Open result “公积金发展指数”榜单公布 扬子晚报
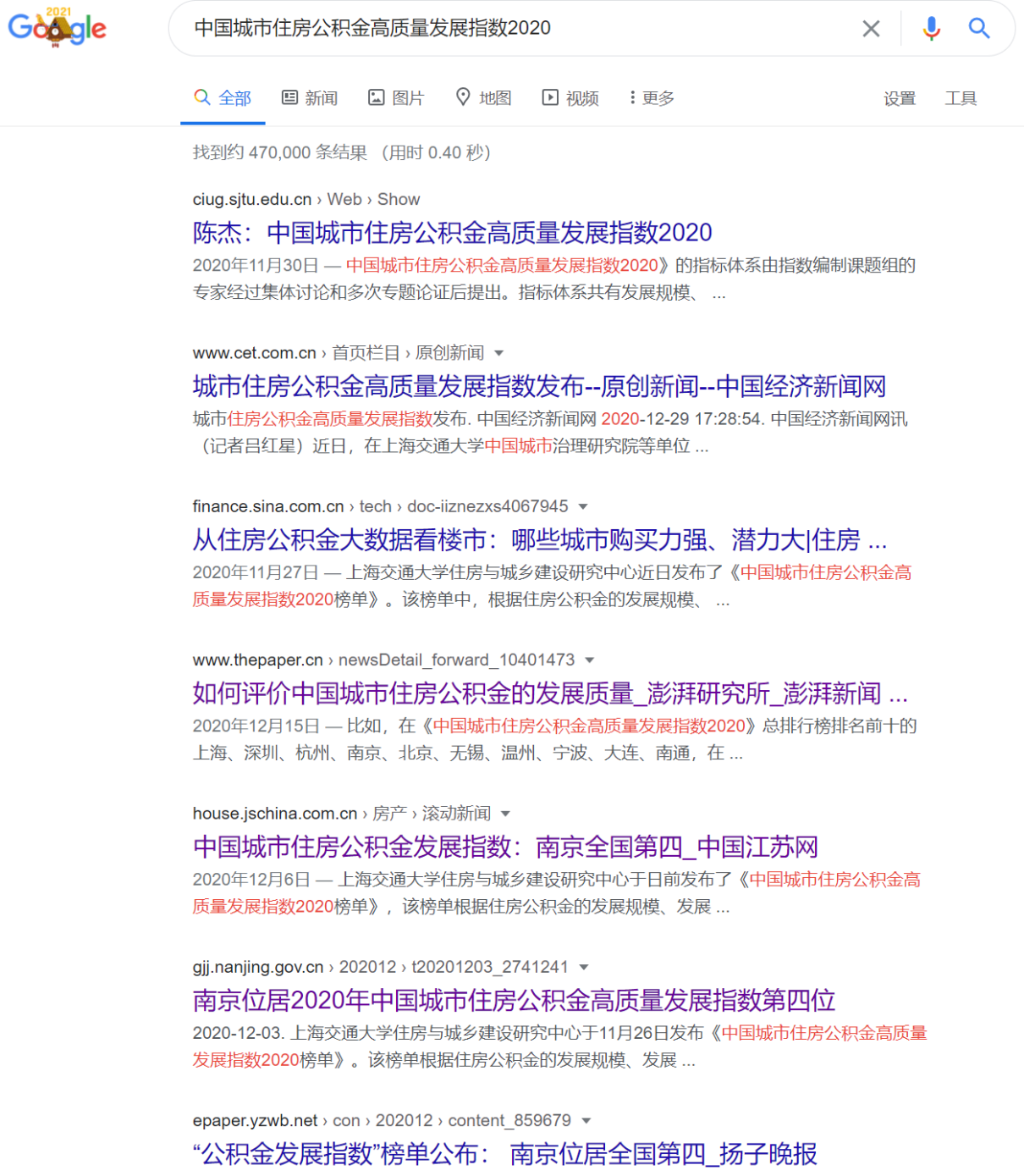The image size is (1024, 1176). click(x=505, y=1153)
